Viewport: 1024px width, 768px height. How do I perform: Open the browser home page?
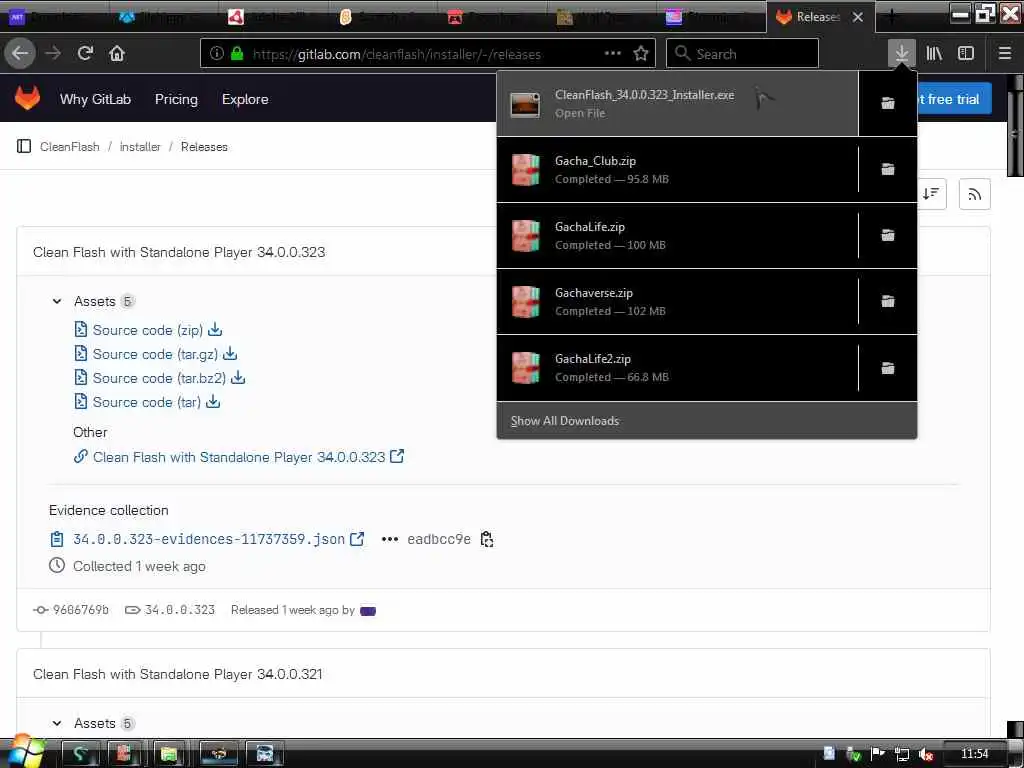click(117, 54)
